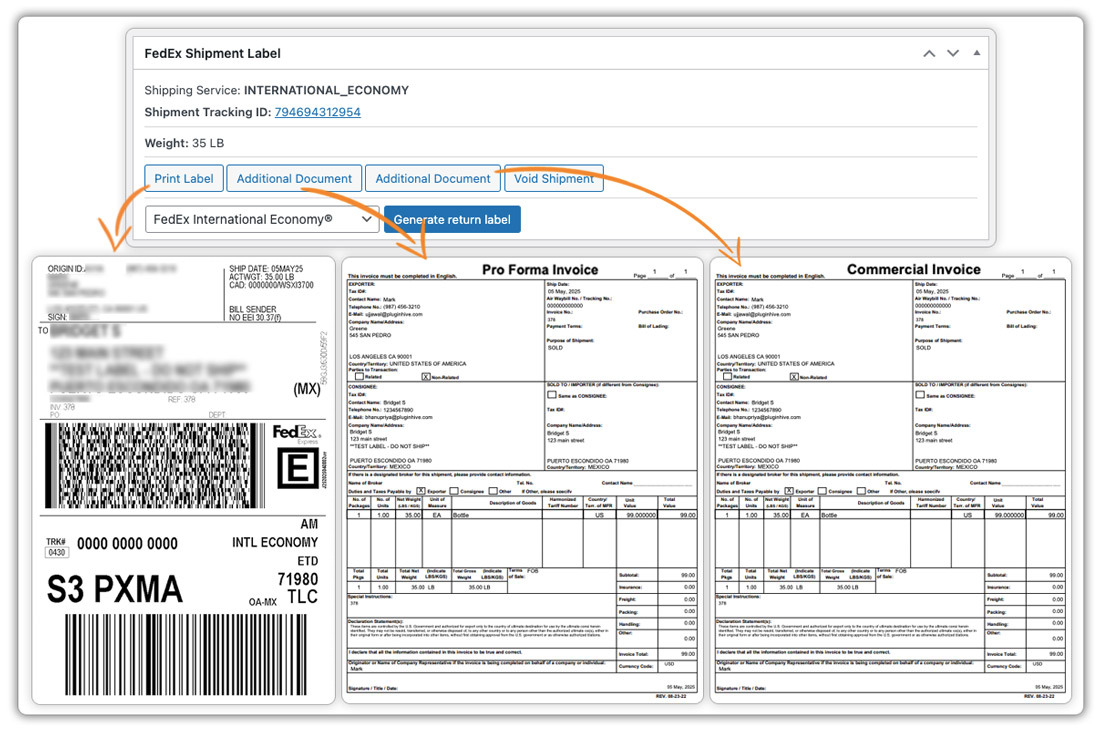Click the Void Shipment button
The width and height of the screenshot is (1100, 732).
[554, 178]
